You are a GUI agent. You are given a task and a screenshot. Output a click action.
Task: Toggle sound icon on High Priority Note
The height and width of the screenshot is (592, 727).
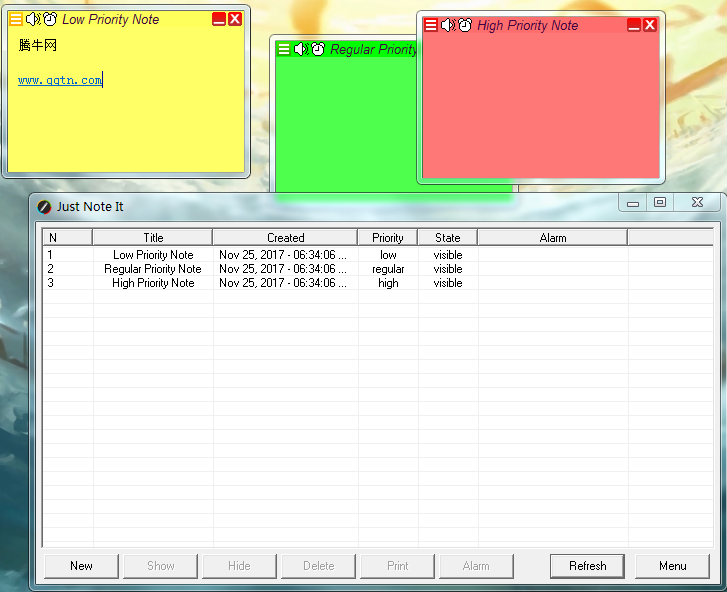click(x=448, y=25)
